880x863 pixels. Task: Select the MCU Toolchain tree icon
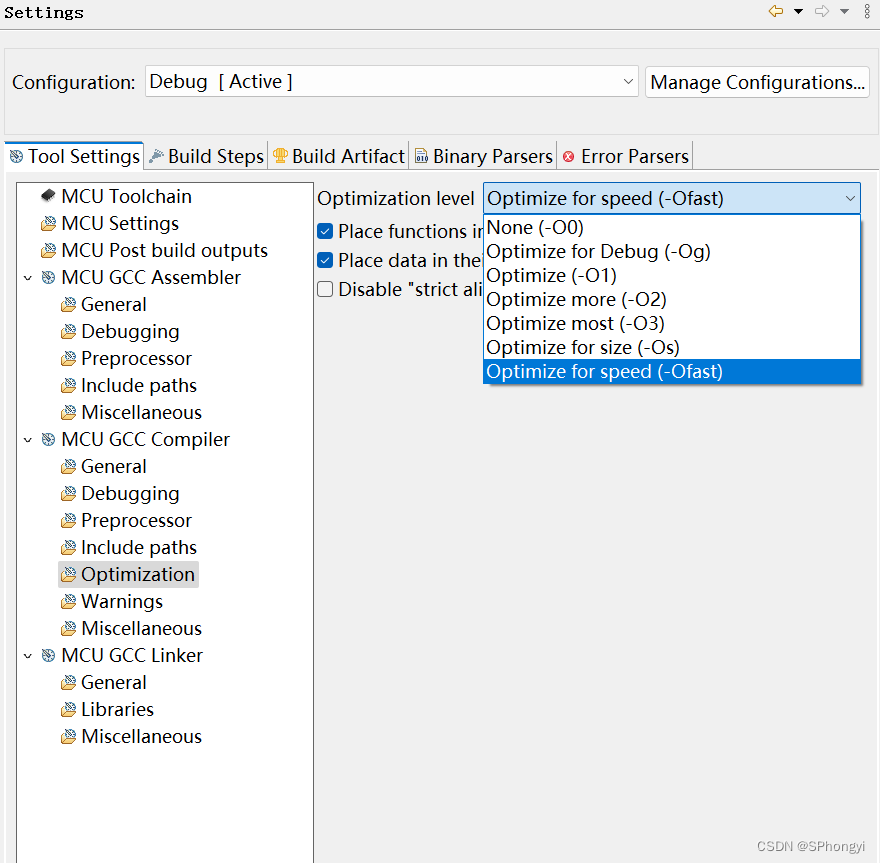[x=50, y=196]
